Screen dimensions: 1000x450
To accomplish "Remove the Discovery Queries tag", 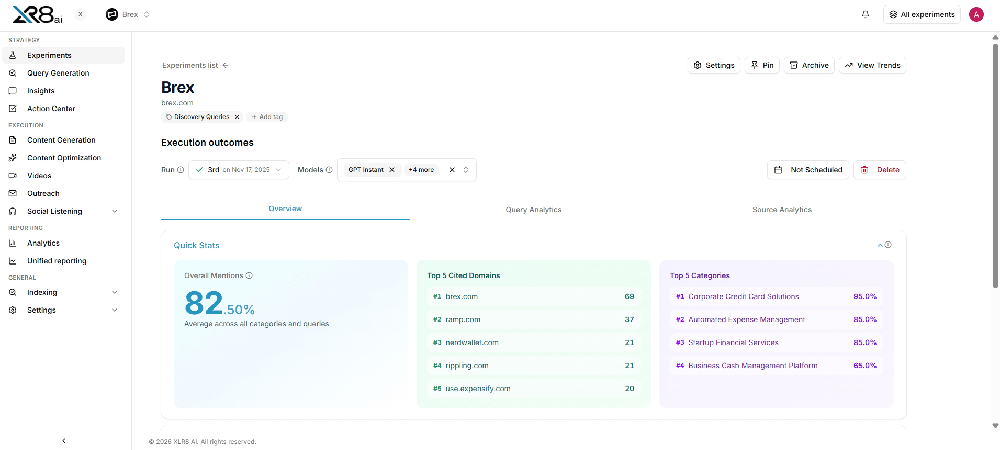I will tap(237, 117).
